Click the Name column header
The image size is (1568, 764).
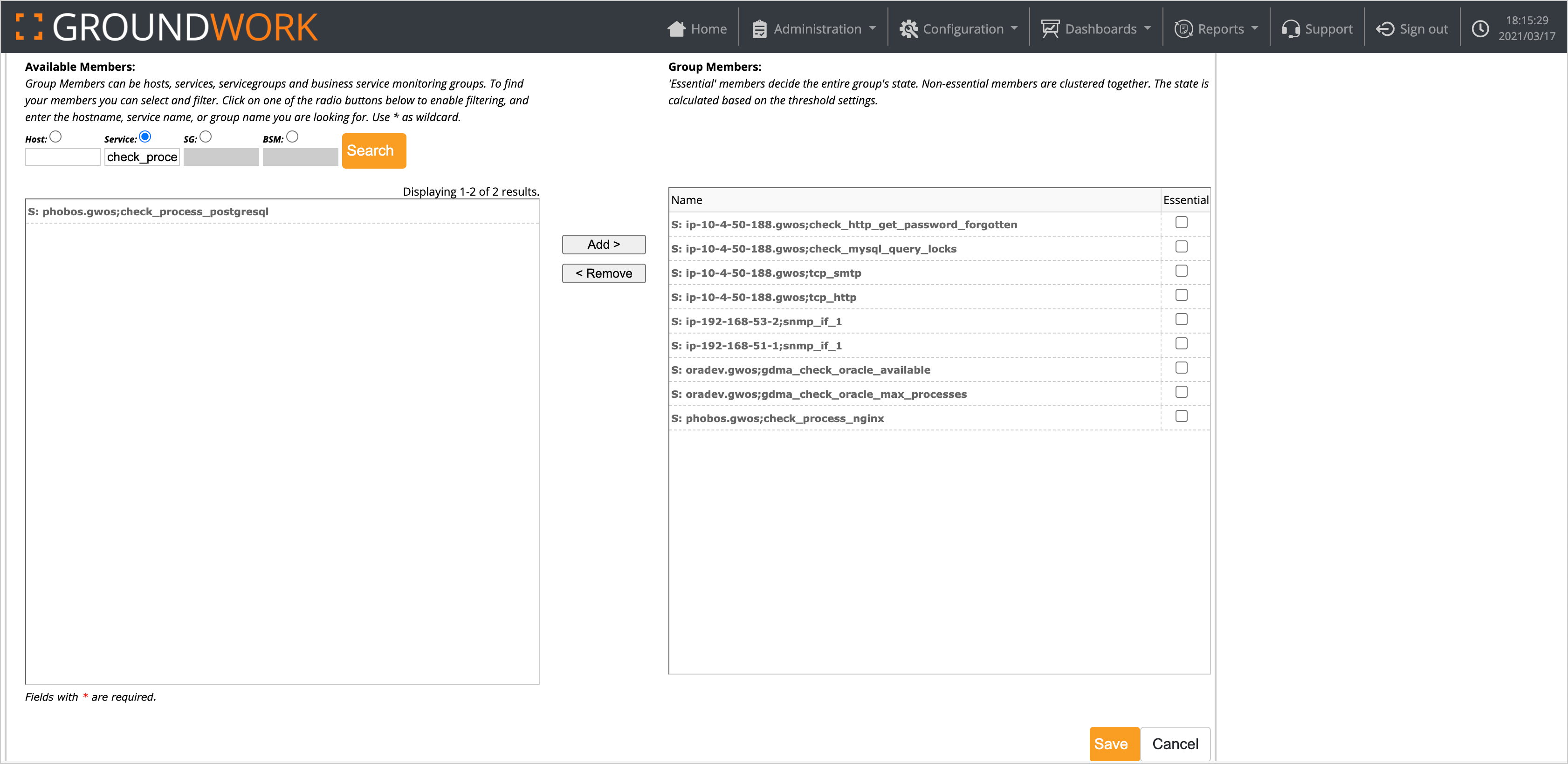(x=915, y=200)
